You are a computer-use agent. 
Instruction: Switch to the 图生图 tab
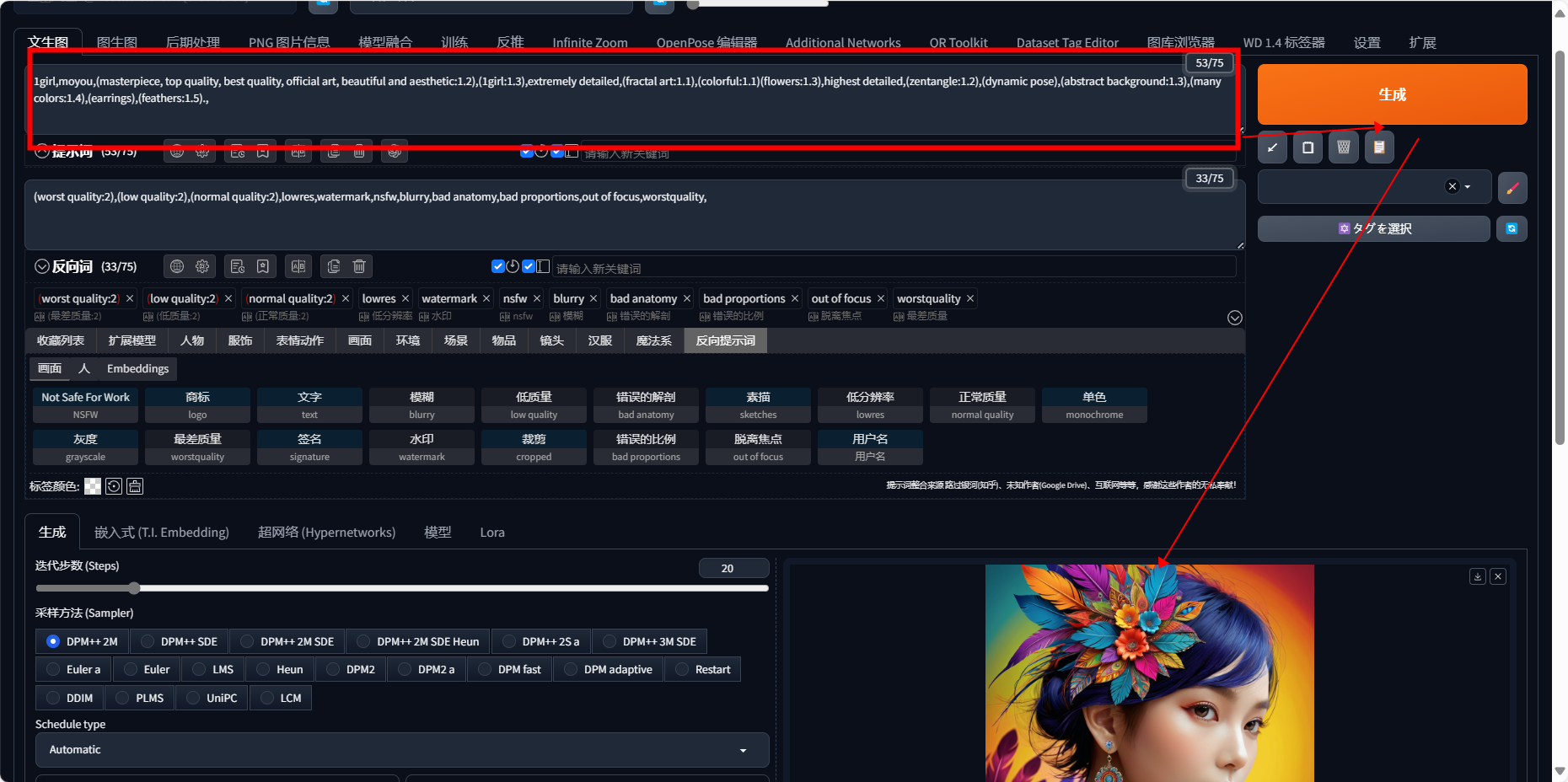117,42
